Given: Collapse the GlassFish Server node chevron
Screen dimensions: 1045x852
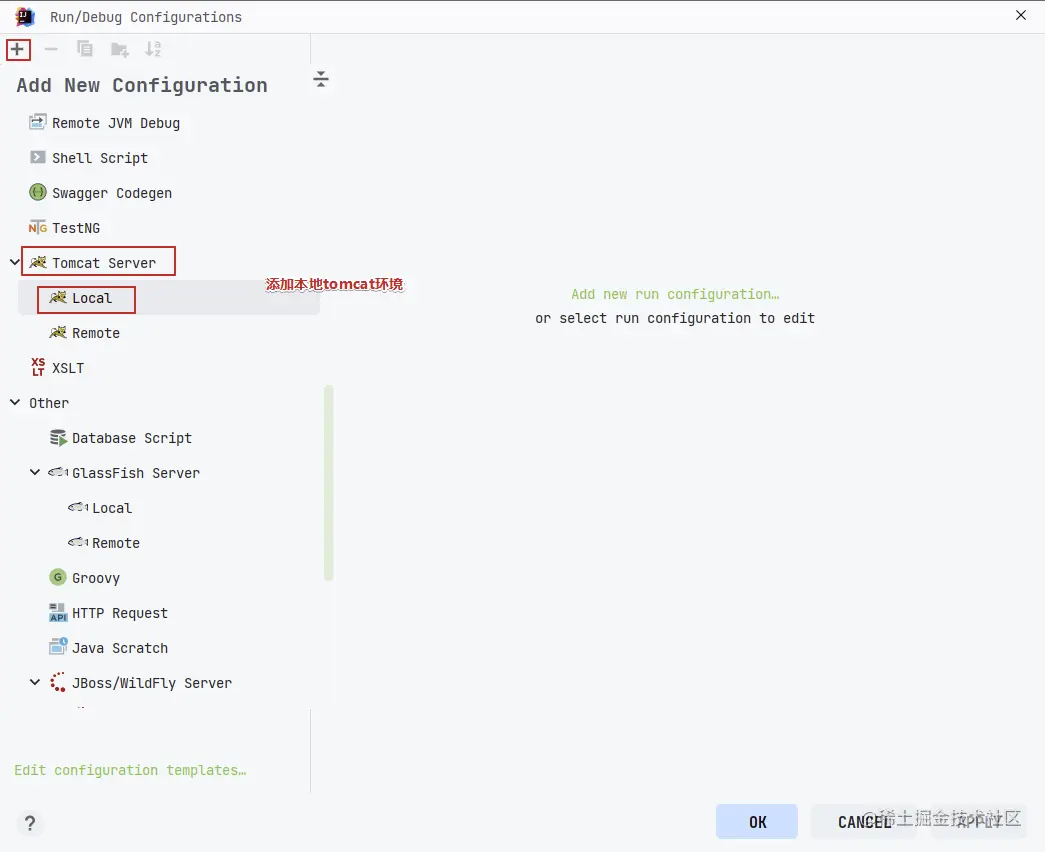Looking at the screenshot, I should pos(35,472).
